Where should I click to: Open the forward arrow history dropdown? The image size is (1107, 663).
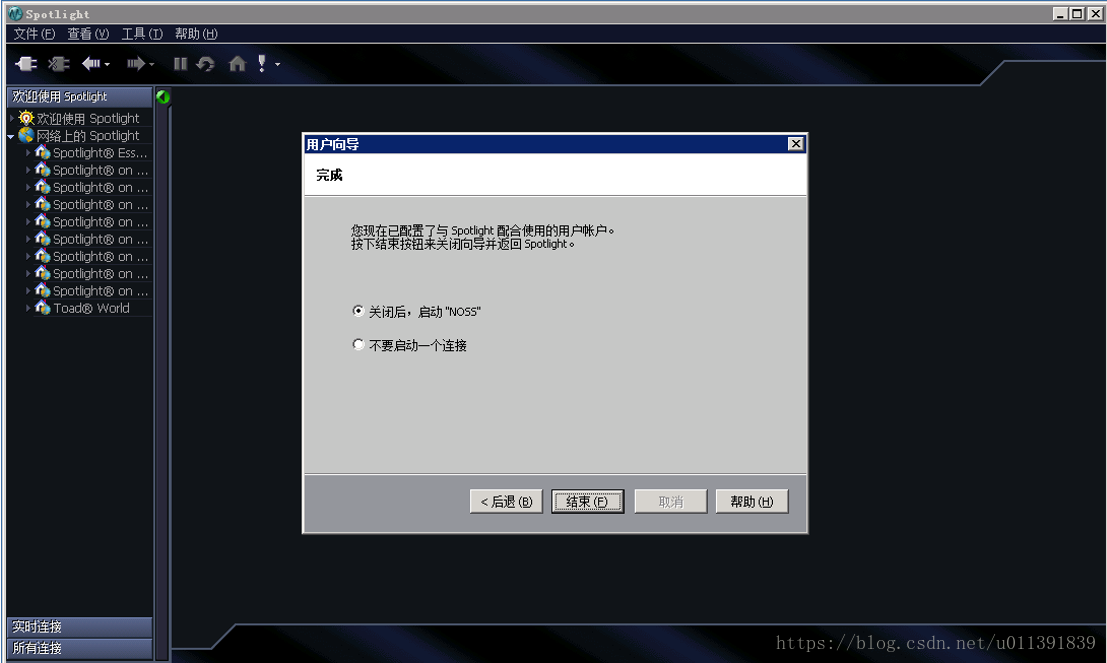pos(151,64)
